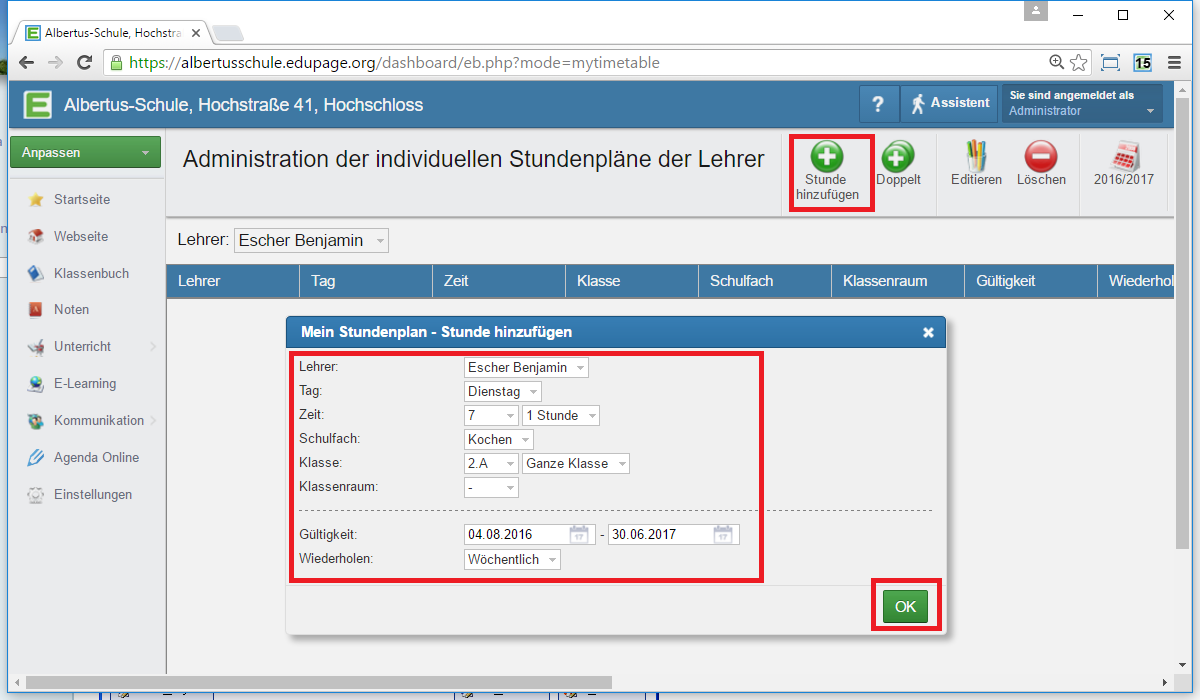Screen dimensions: 1200x700
Task: Select Klassenbuch in the sidebar
Action: pyautogui.click(x=90, y=273)
